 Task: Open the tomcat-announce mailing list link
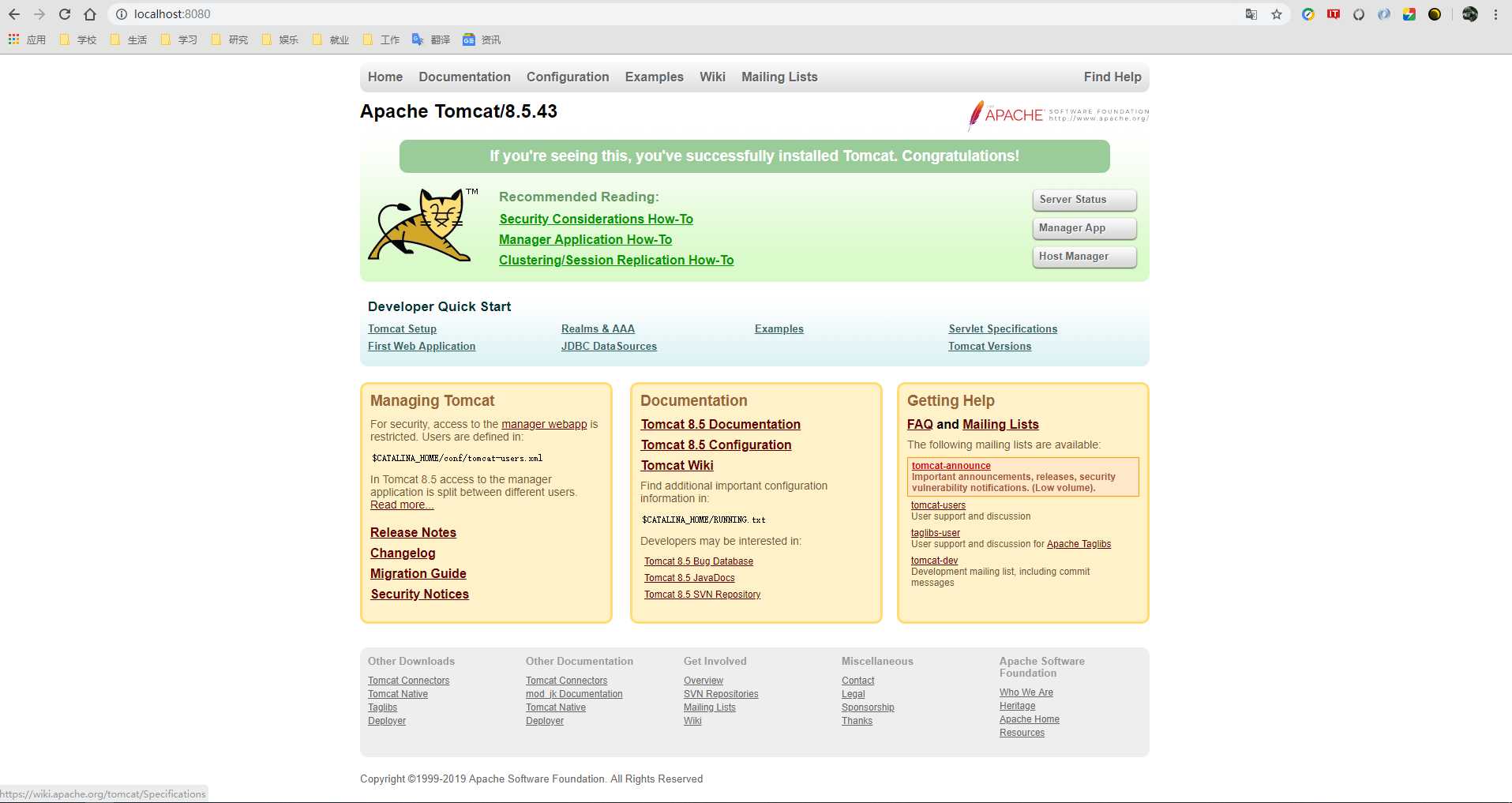[x=951, y=466]
